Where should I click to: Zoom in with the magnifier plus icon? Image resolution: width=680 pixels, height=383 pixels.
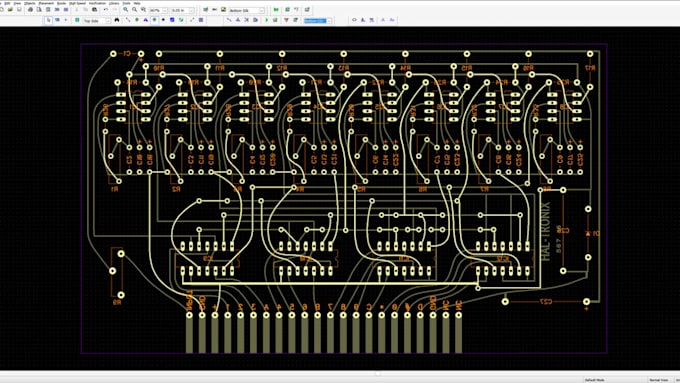tap(125, 10)
